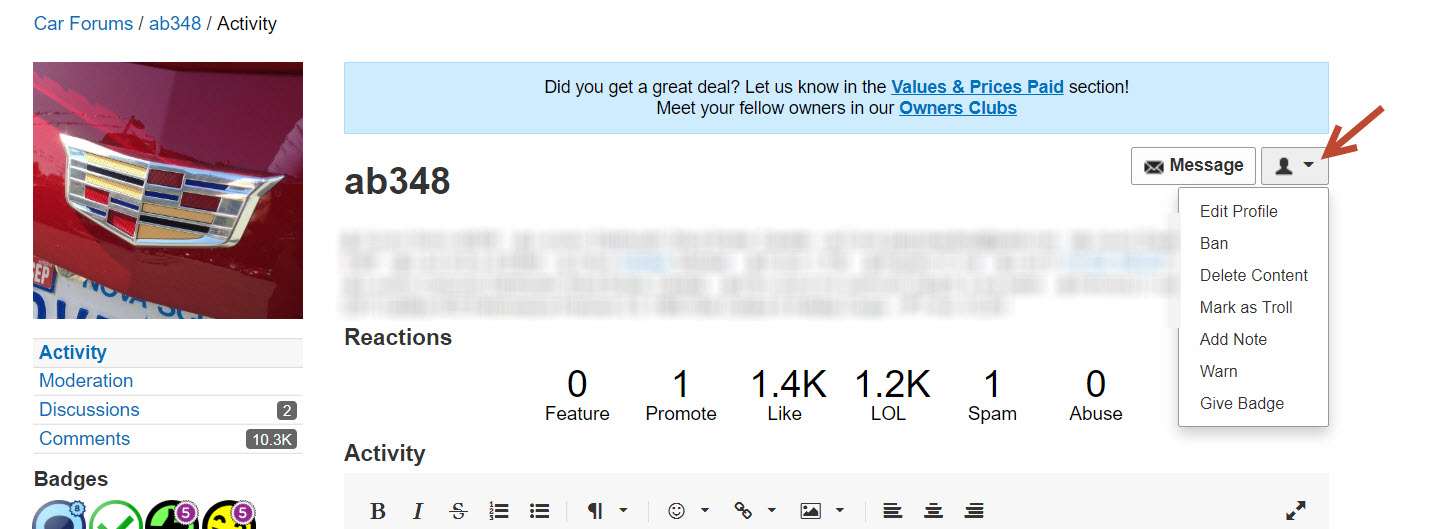Click the Message button
Screen dimensions: 1438x529
click(x=1193, y=166)
